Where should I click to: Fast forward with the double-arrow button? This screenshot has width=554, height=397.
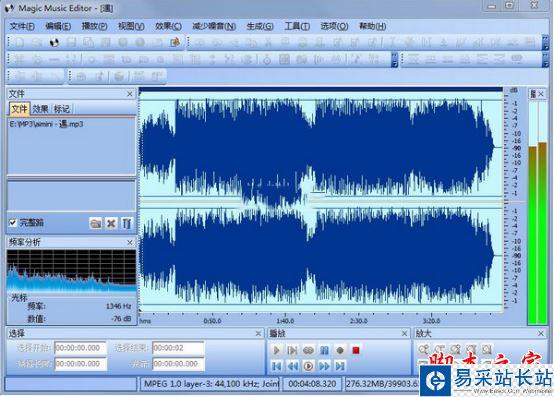(324, 366)
